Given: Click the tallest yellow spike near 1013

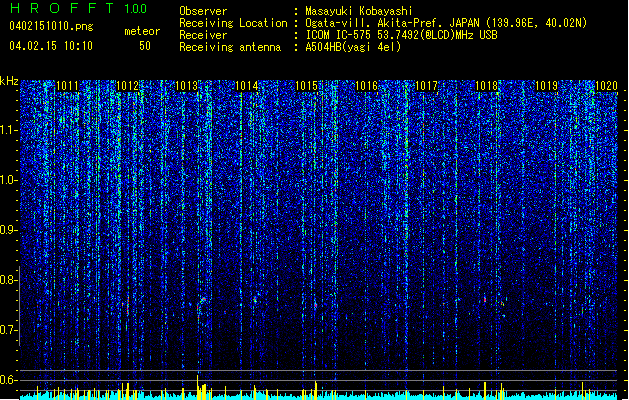Looking at the screenshot, I should point(197,387).
